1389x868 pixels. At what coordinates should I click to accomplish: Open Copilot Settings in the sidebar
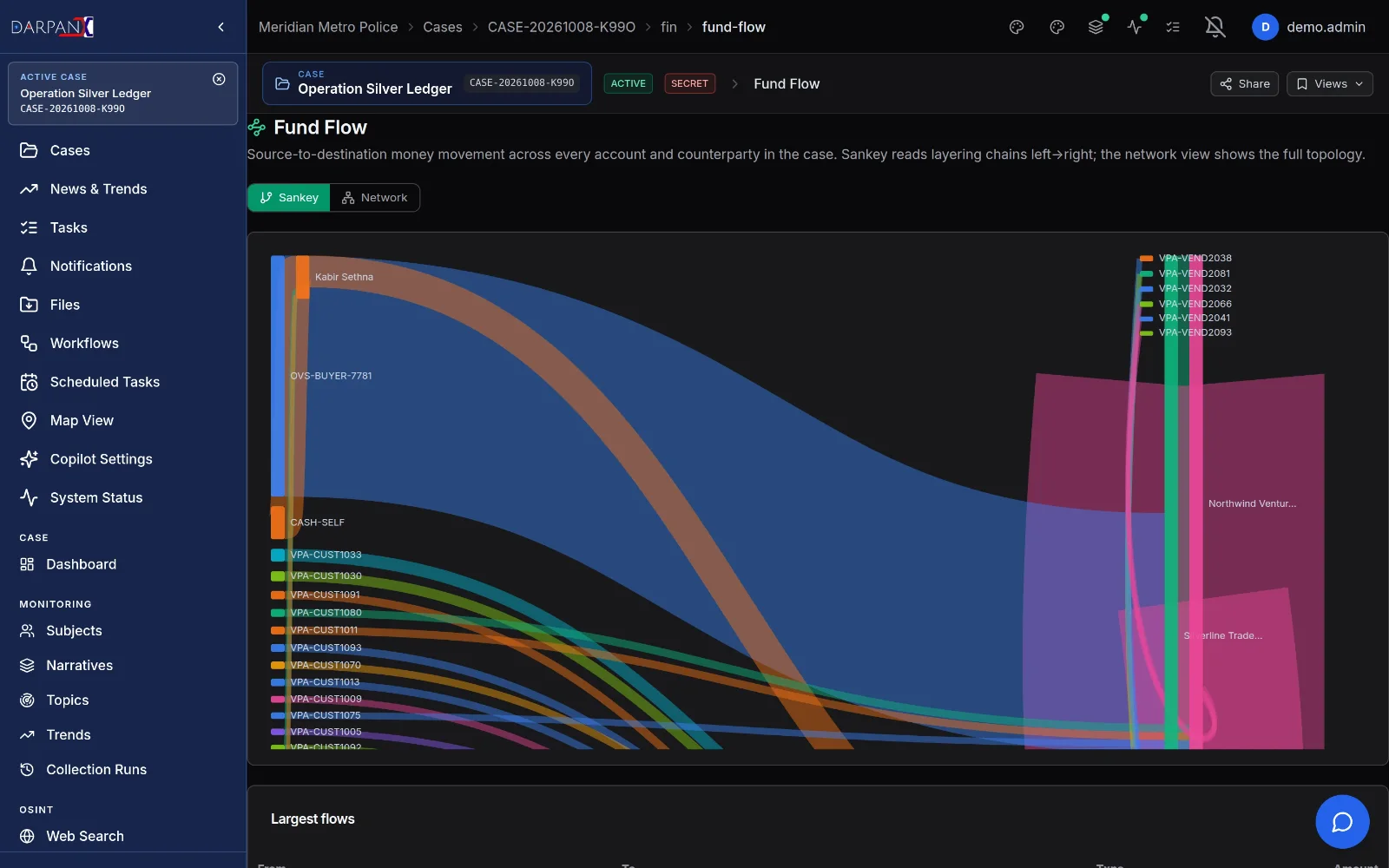(123, 459)
